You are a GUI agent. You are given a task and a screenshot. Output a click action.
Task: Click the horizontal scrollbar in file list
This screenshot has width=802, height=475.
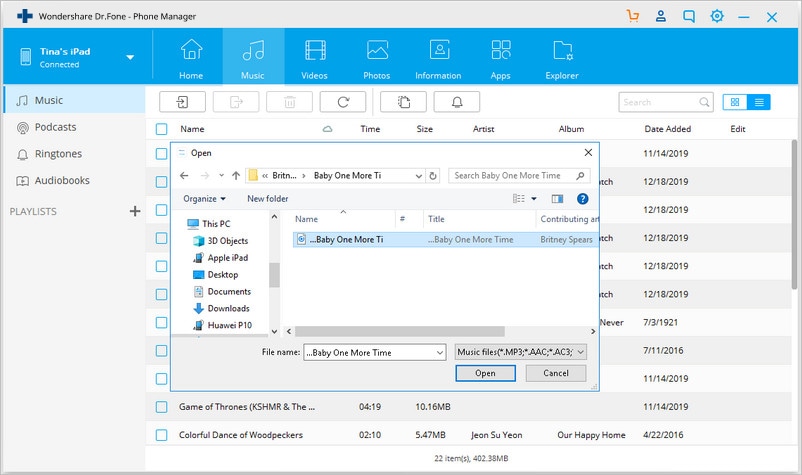click(400, 331)
